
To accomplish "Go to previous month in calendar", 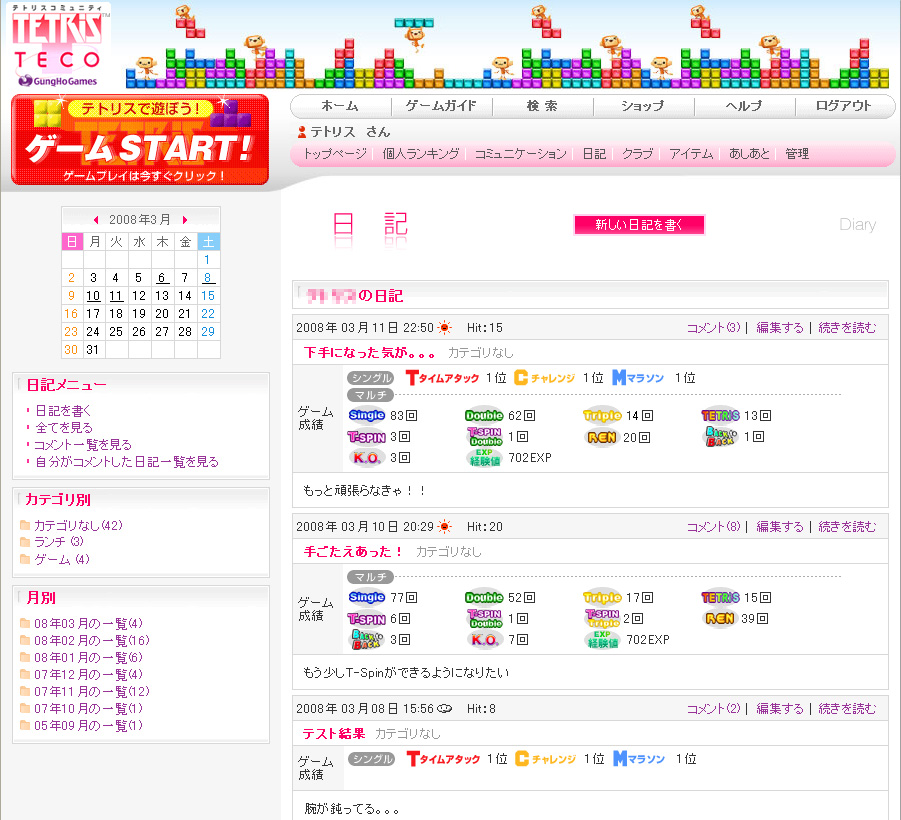I will 96,220.
